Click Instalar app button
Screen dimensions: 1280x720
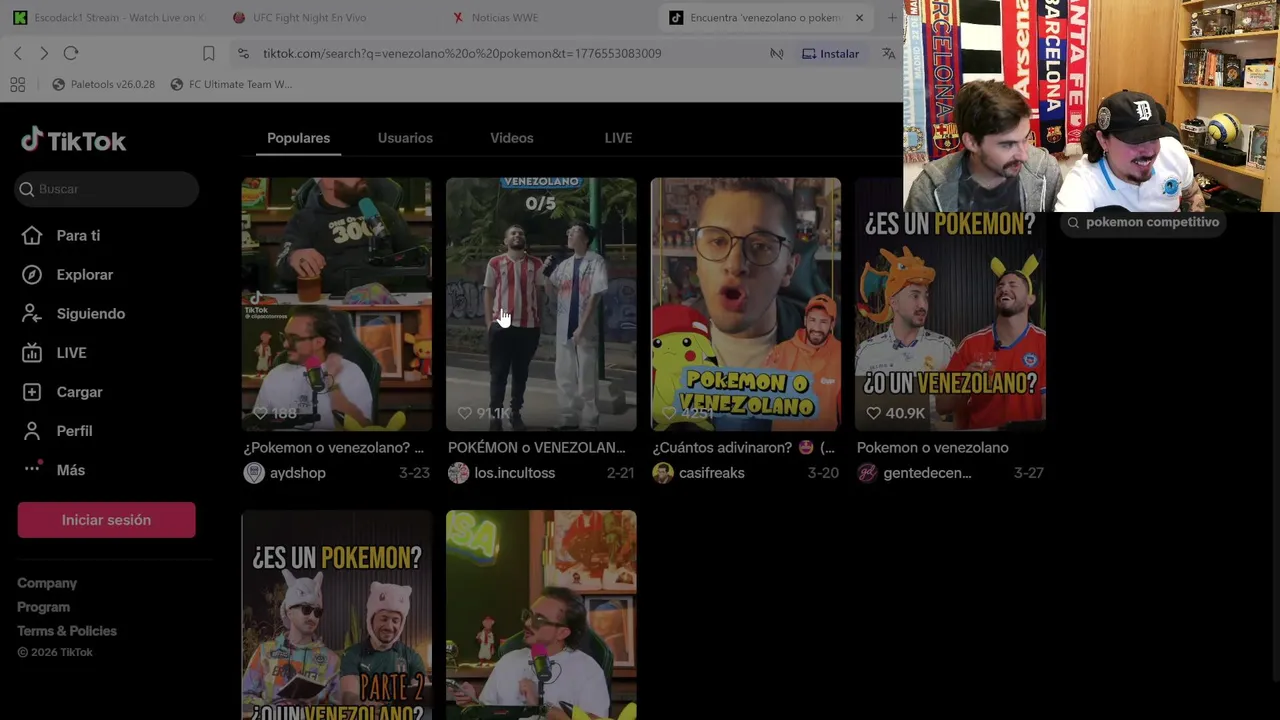coord(830,53)
